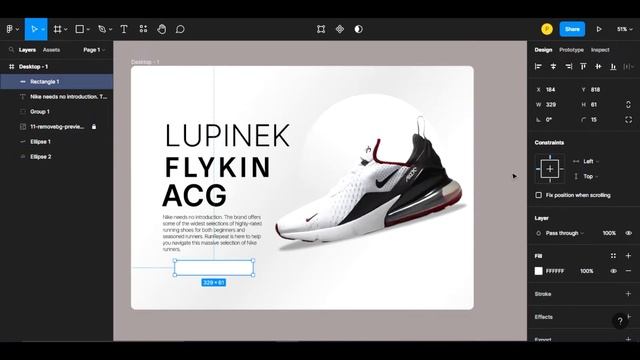Add a stroke with plus icon

pos(629,294)
